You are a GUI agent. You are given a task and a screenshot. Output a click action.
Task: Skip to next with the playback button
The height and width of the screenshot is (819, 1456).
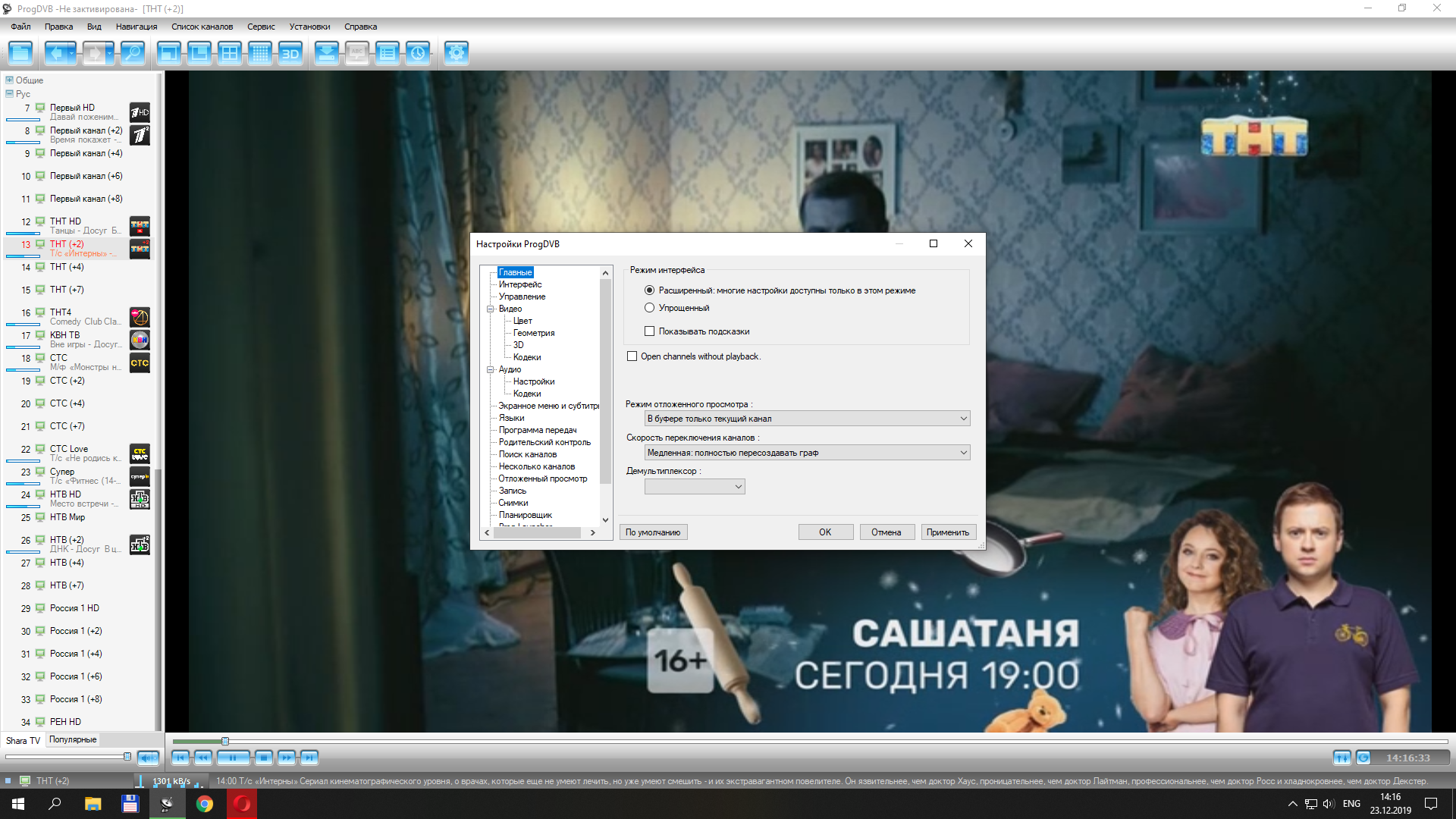[309, 757]
